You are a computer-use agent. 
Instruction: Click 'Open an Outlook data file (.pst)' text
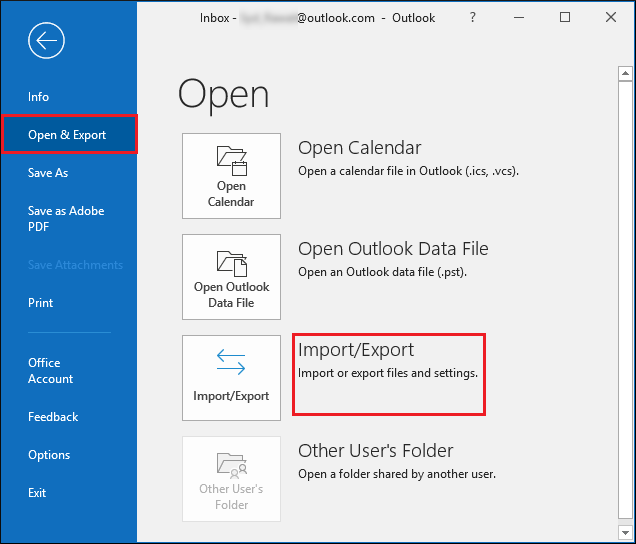point(382,272)
